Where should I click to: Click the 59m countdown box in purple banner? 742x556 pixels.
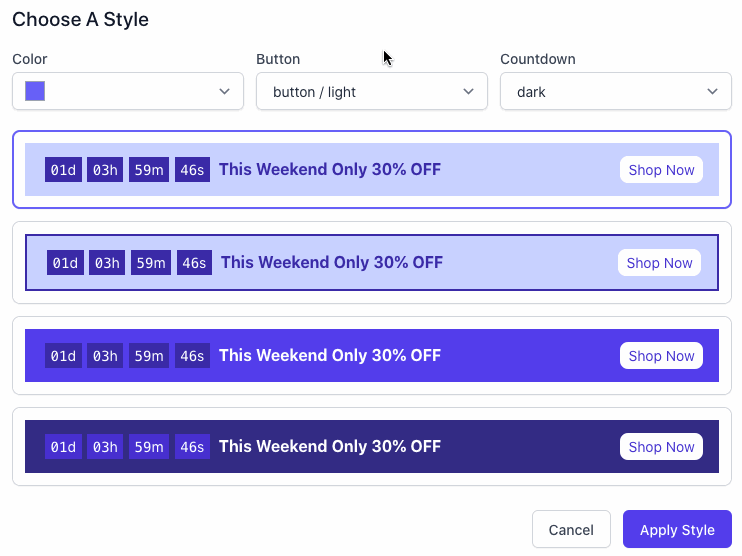149,356
